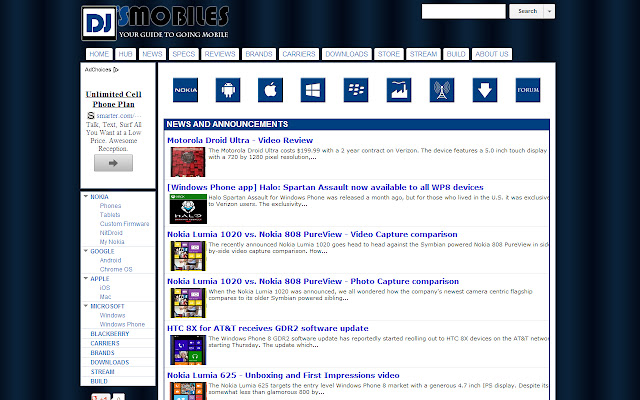
Task: Select Phones under NOKIA
Action: [x=110, y=206]
